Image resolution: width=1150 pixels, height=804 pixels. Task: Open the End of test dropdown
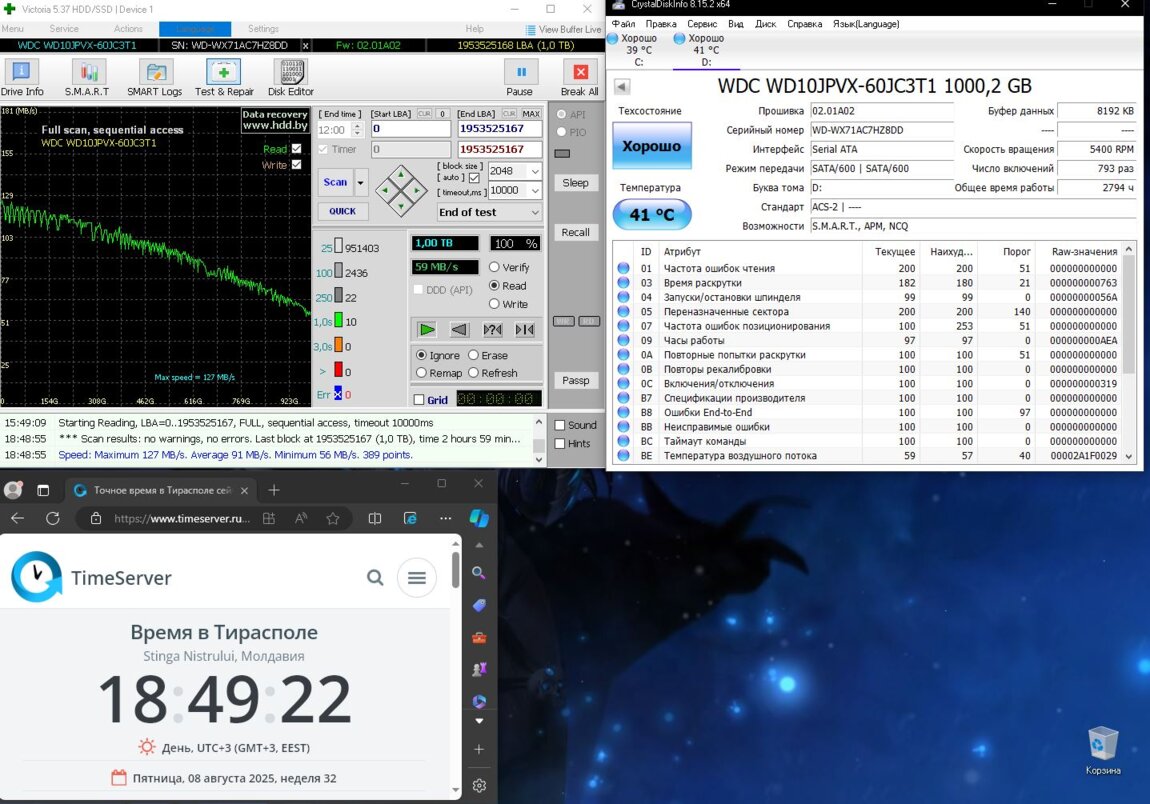click(490, 212)
